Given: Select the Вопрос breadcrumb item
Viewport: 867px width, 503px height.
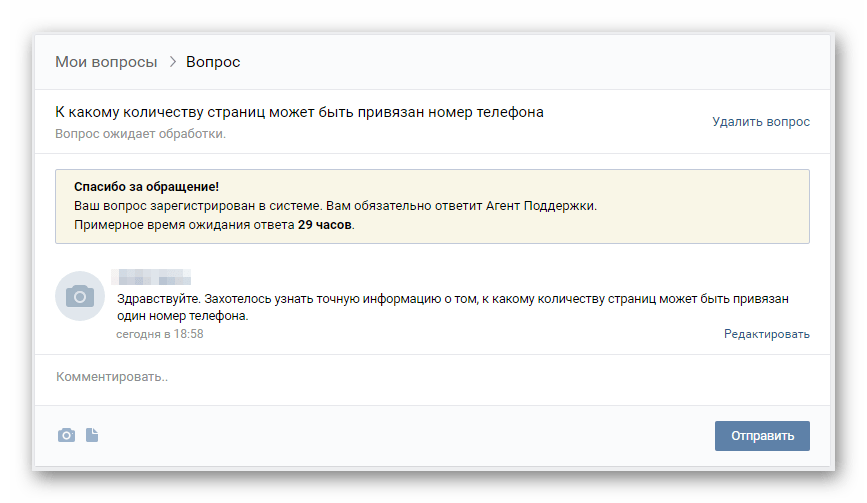Looking at the screenshot, I should click(x=213, y=62).
